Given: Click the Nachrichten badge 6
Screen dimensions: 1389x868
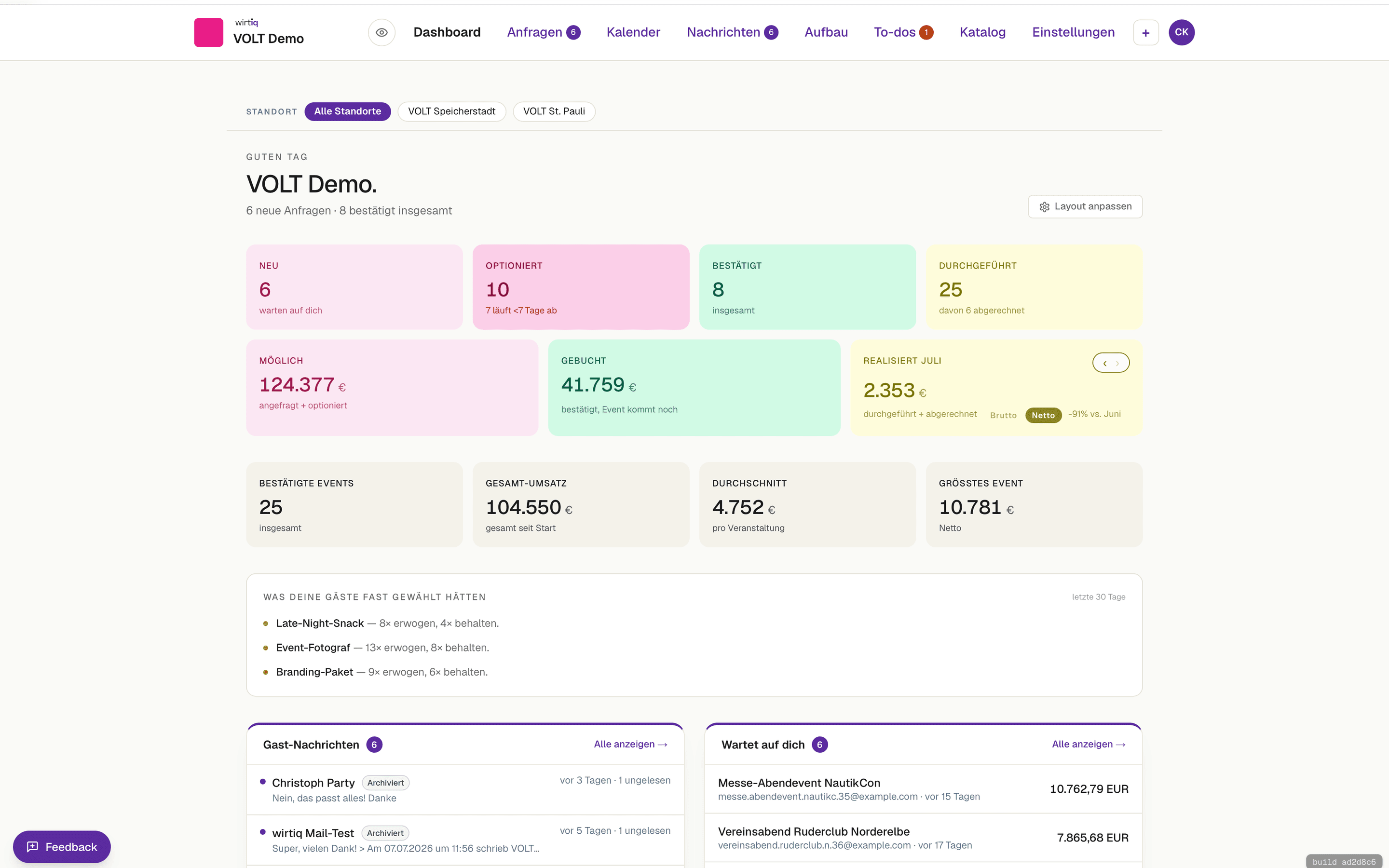Looking at the screenshot, I should 771,32.
